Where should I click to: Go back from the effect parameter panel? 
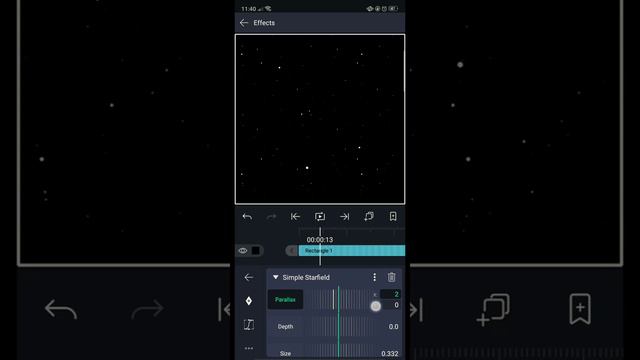[x=249, y=278]
